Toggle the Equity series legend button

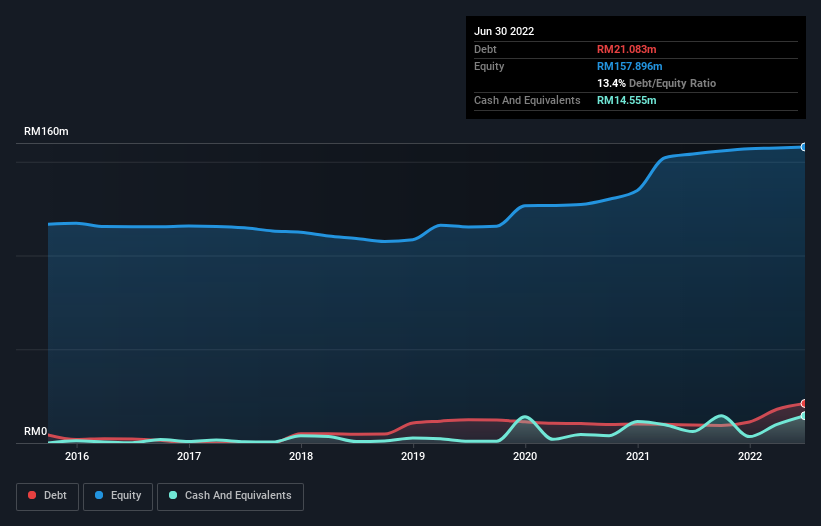[118, 496]
